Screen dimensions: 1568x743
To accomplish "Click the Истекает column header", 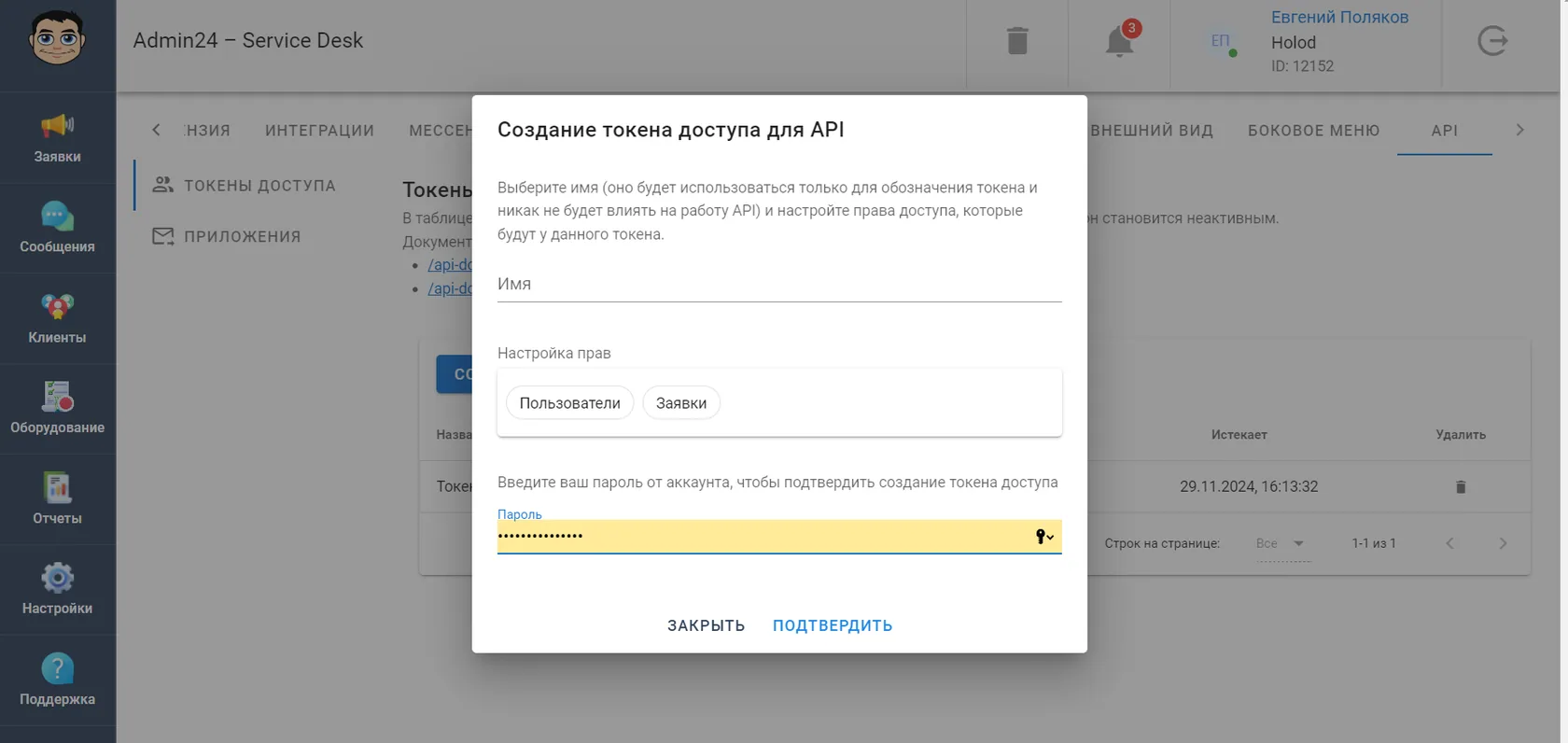I will point(1239,435).
